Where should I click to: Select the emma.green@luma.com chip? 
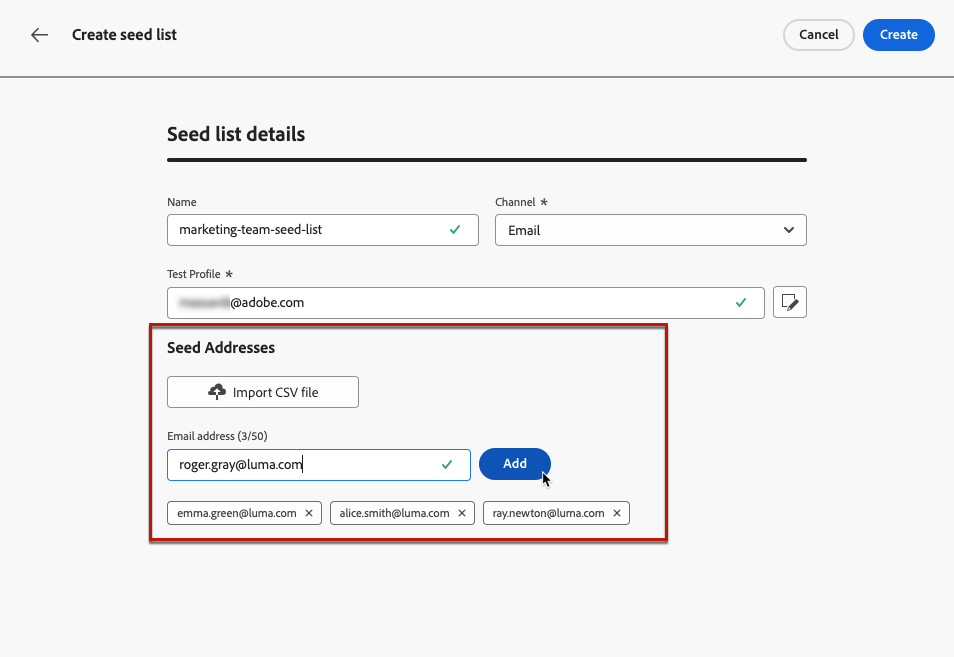click(x=236, y=513)
